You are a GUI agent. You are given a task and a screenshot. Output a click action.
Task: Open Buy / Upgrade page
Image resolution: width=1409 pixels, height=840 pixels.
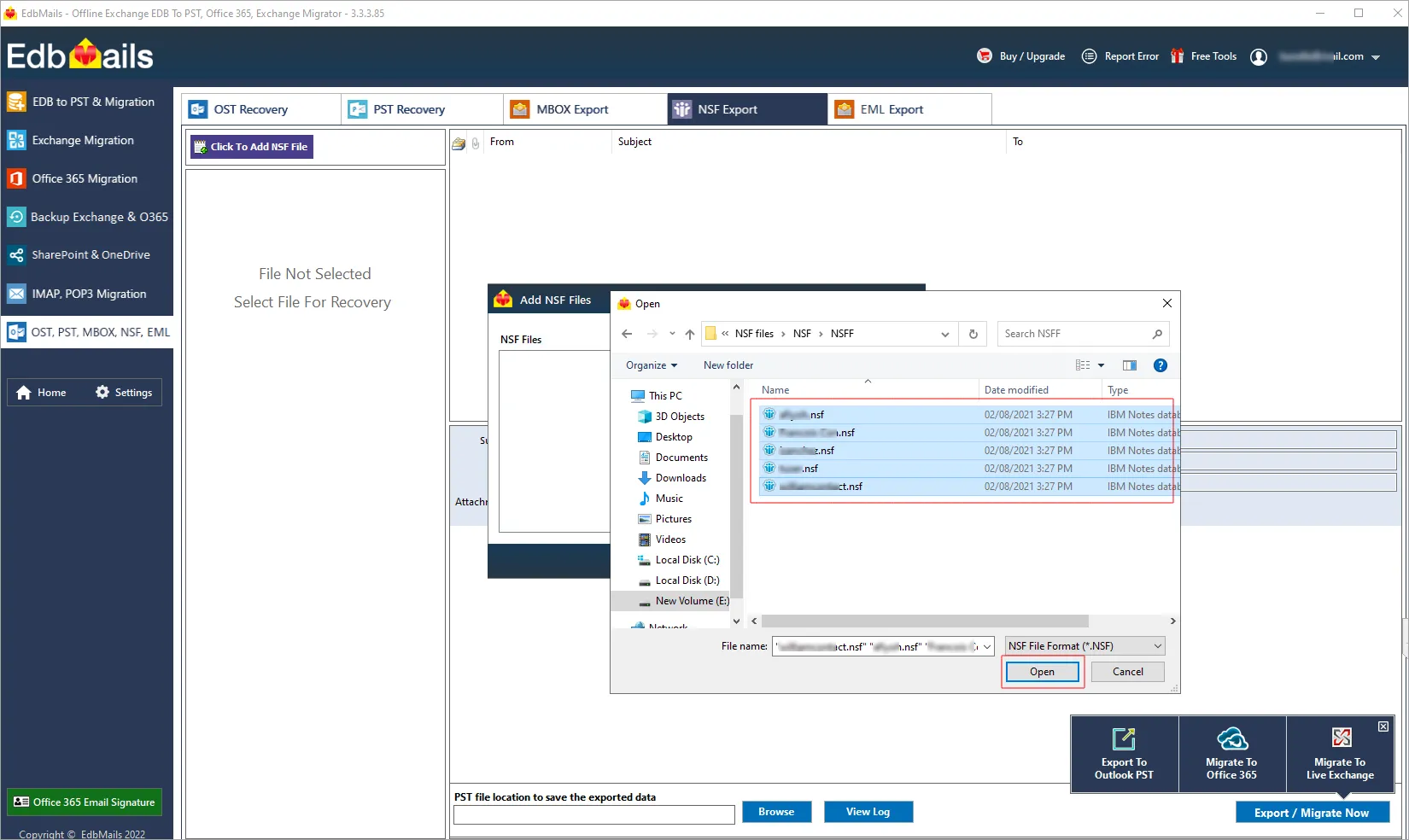click(1021, 56)
